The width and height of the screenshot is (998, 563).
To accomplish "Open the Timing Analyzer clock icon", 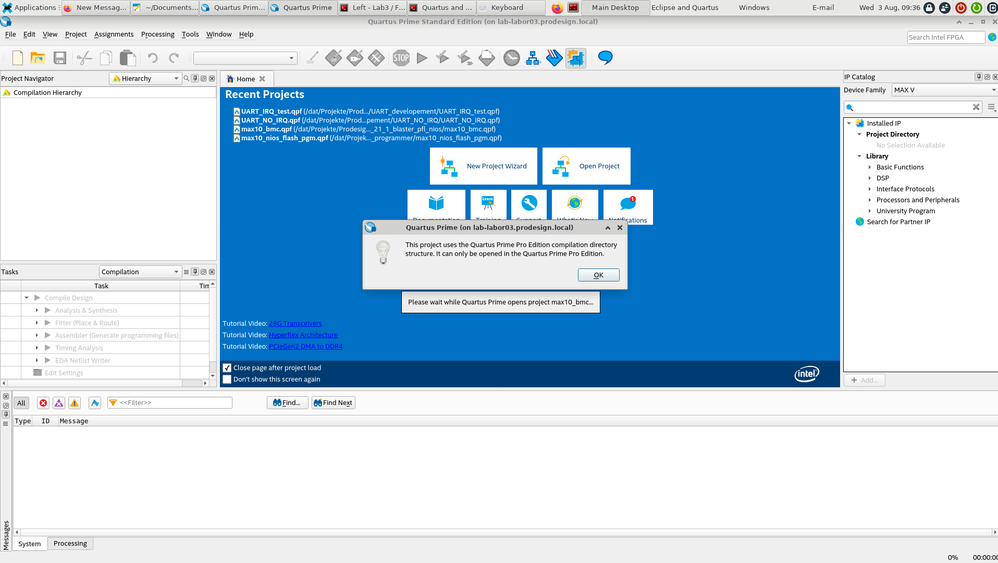I will point(511,58).
